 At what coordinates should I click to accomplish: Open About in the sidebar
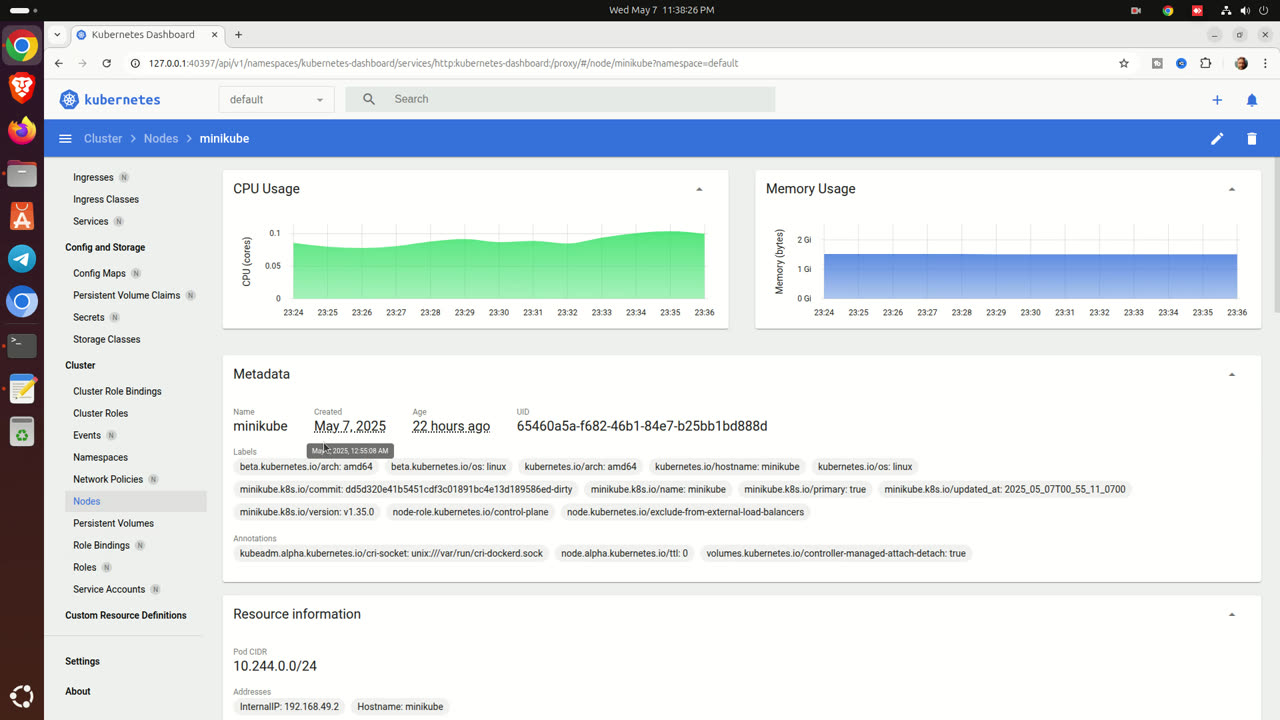(78, 691)
